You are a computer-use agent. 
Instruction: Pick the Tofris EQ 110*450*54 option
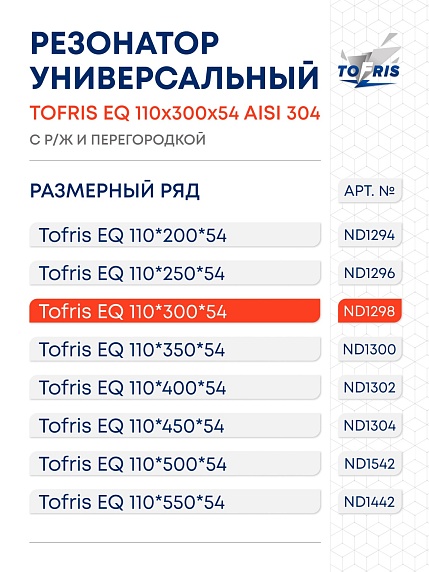point(175,425)
